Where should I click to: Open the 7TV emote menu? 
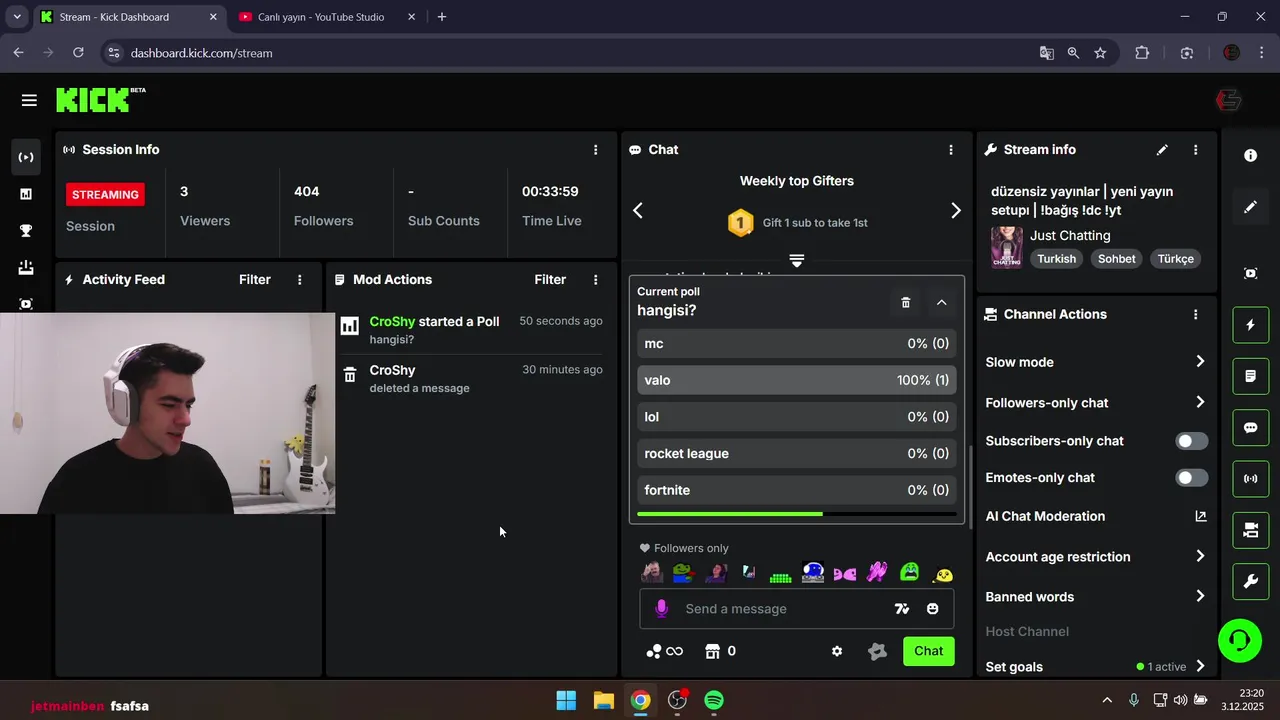[x=902, y=609]
